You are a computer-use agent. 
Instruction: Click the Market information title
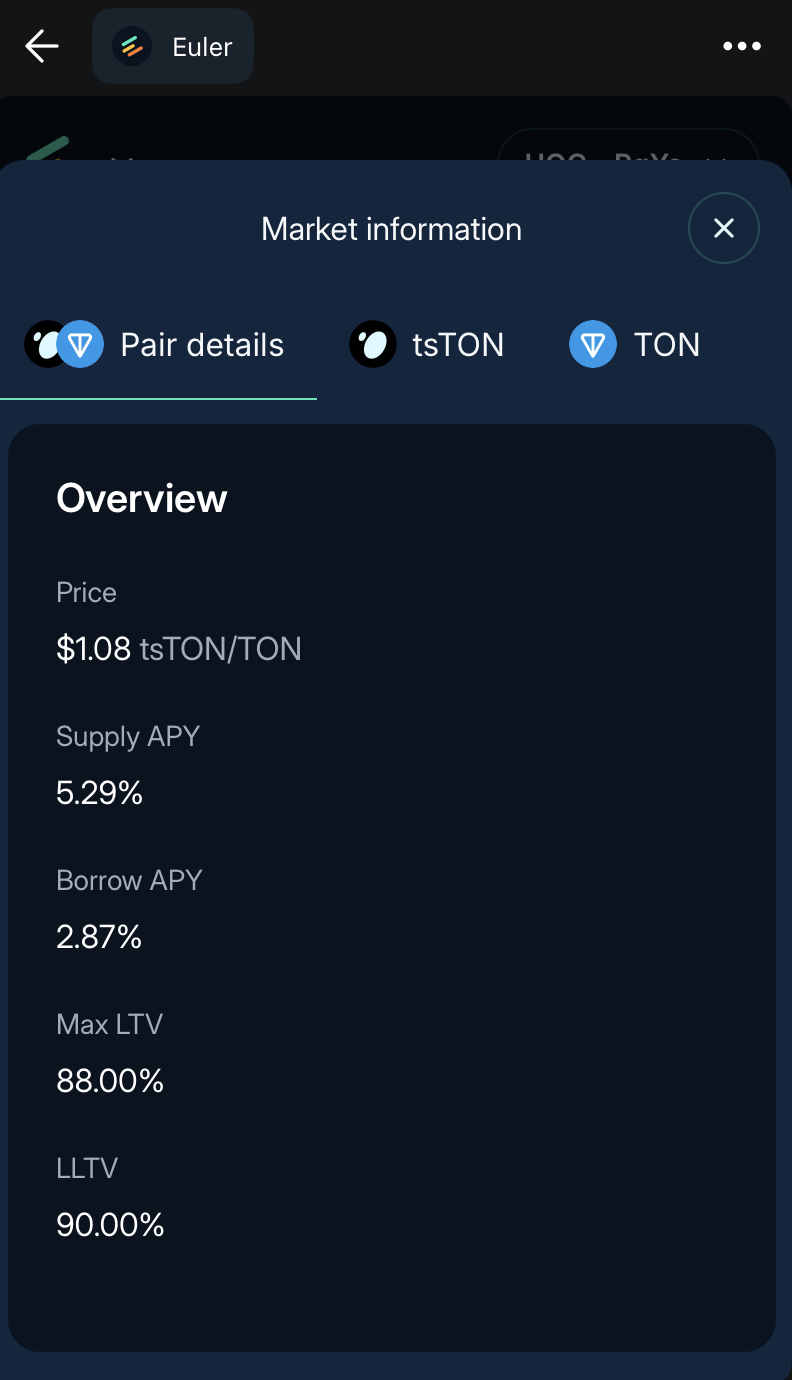(x=391, y=229)
